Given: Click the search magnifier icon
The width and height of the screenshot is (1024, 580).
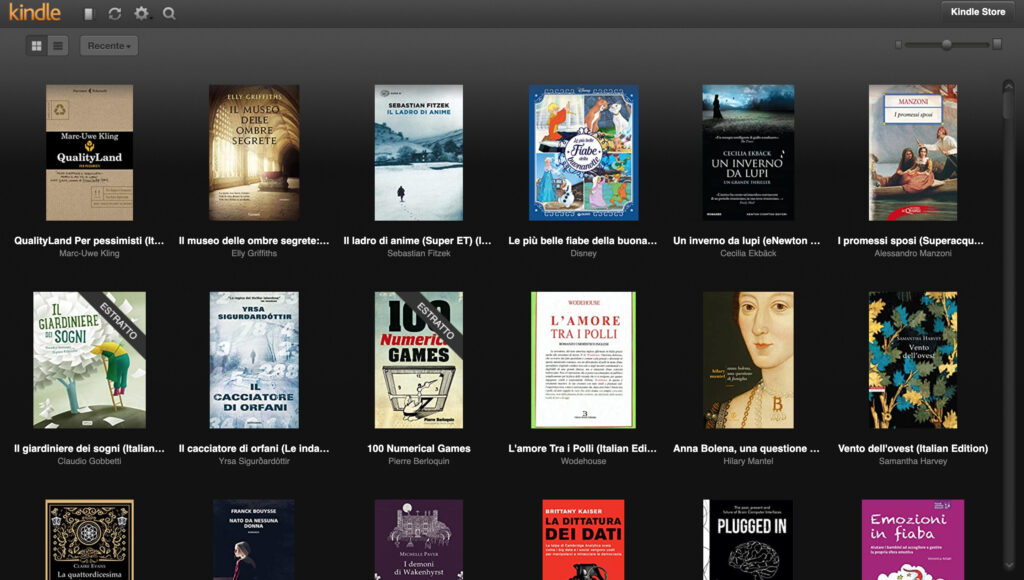Looking at the screenshot, I should click(x=169, y=14).
